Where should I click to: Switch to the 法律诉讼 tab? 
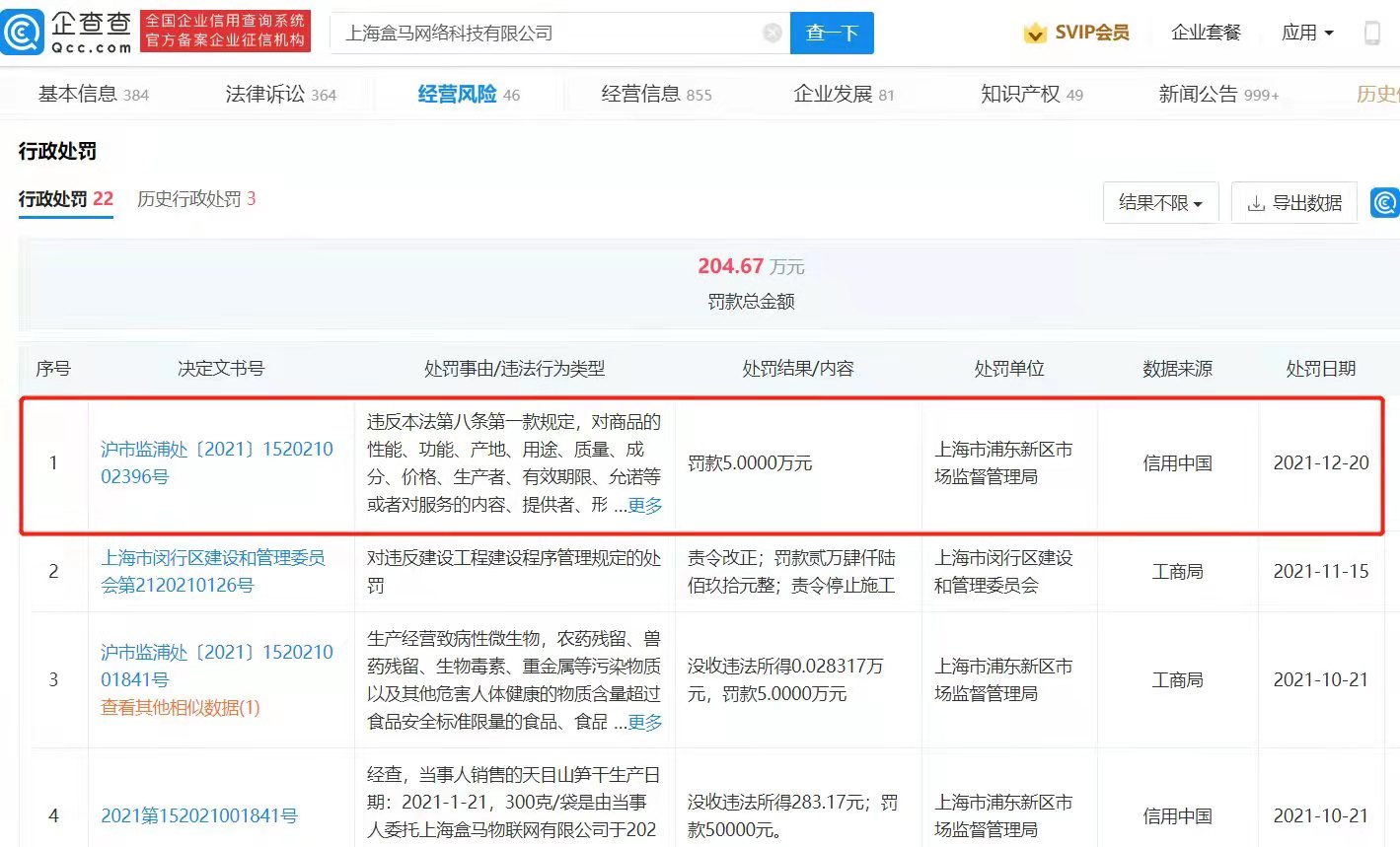tap(280, 94)
